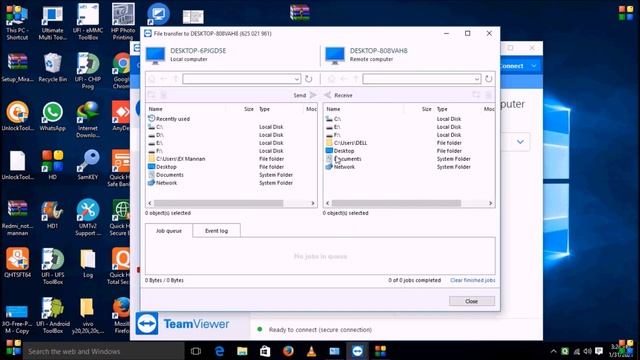Click the remote computer monitor icon
The width and height of the screenshot is (640, 360).
point(335,56)
